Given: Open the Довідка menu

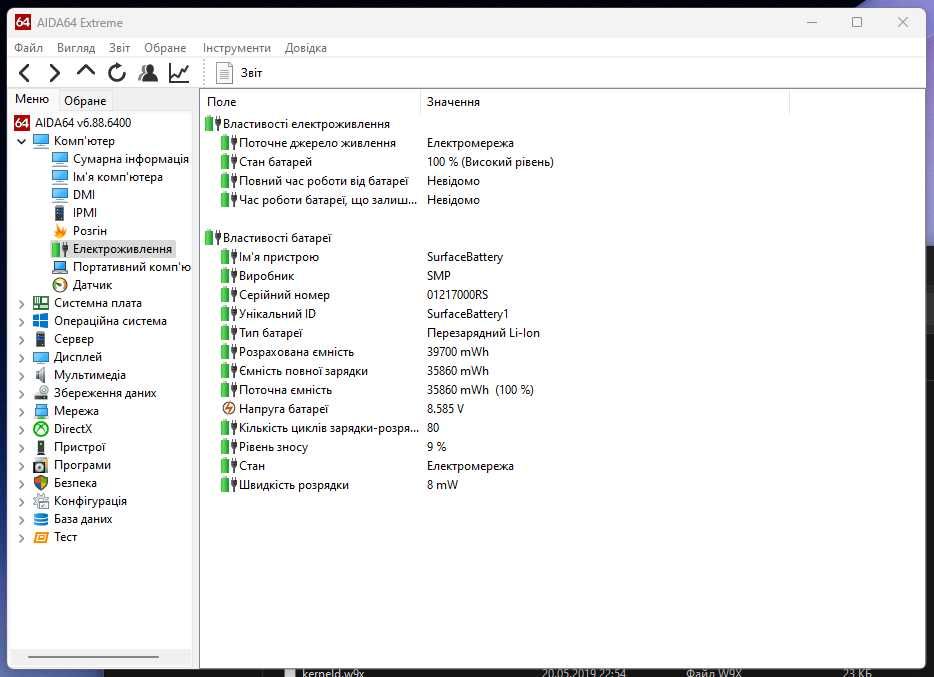Looking at the screenshot, I should coord(306,48).
